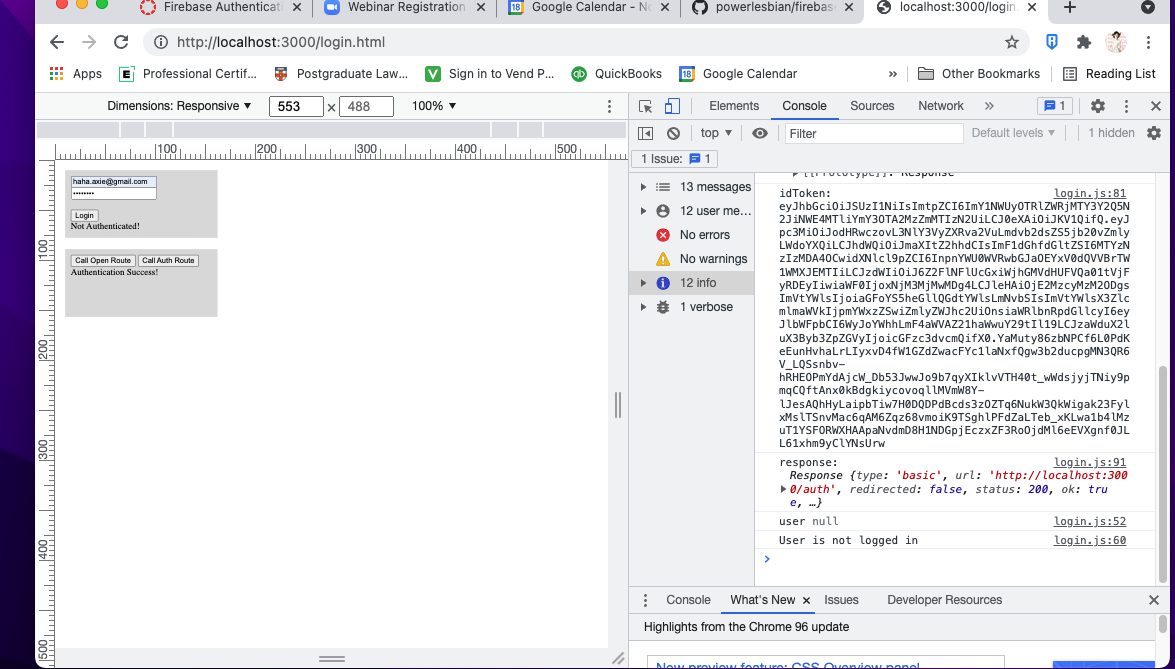Show the console sidebar panel icon
The width and height of the screenshot is (1175, 669).
pos(645,132)
